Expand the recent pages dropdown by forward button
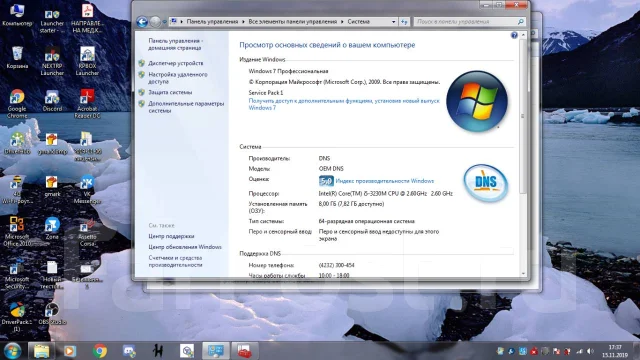 [x=164, y=22]
